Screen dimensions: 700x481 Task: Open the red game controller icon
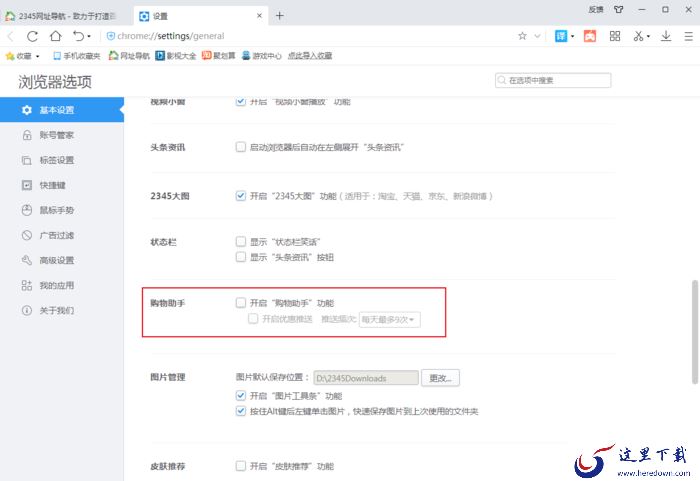590,36
